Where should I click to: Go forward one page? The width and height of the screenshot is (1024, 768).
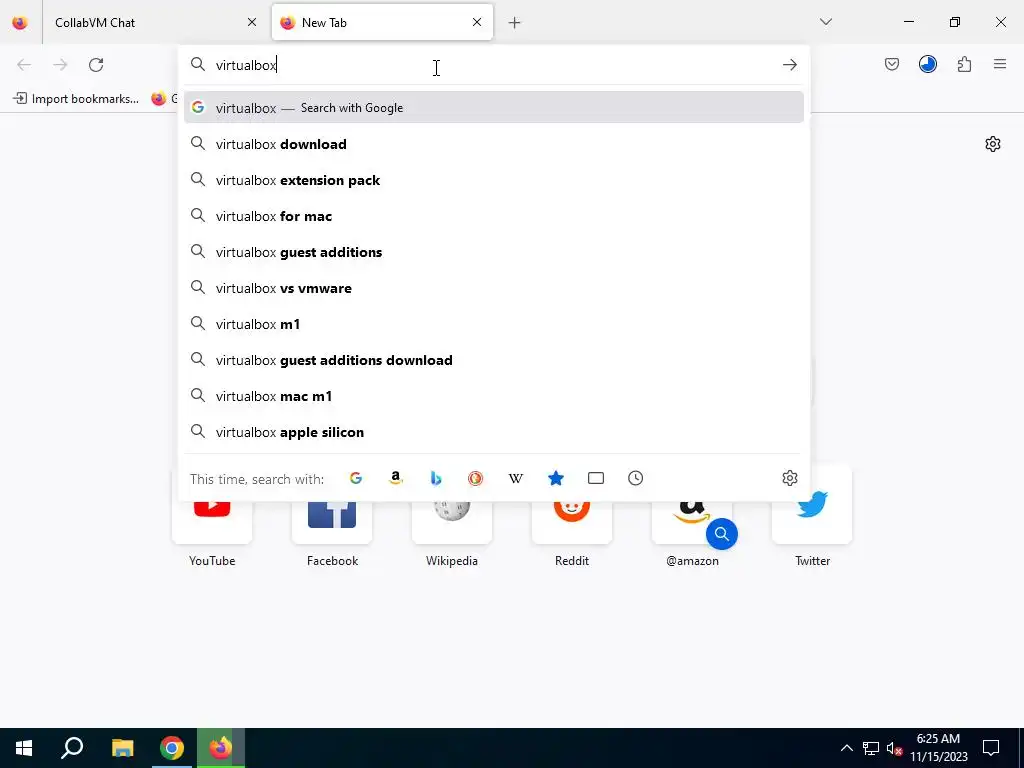[60, 65]
